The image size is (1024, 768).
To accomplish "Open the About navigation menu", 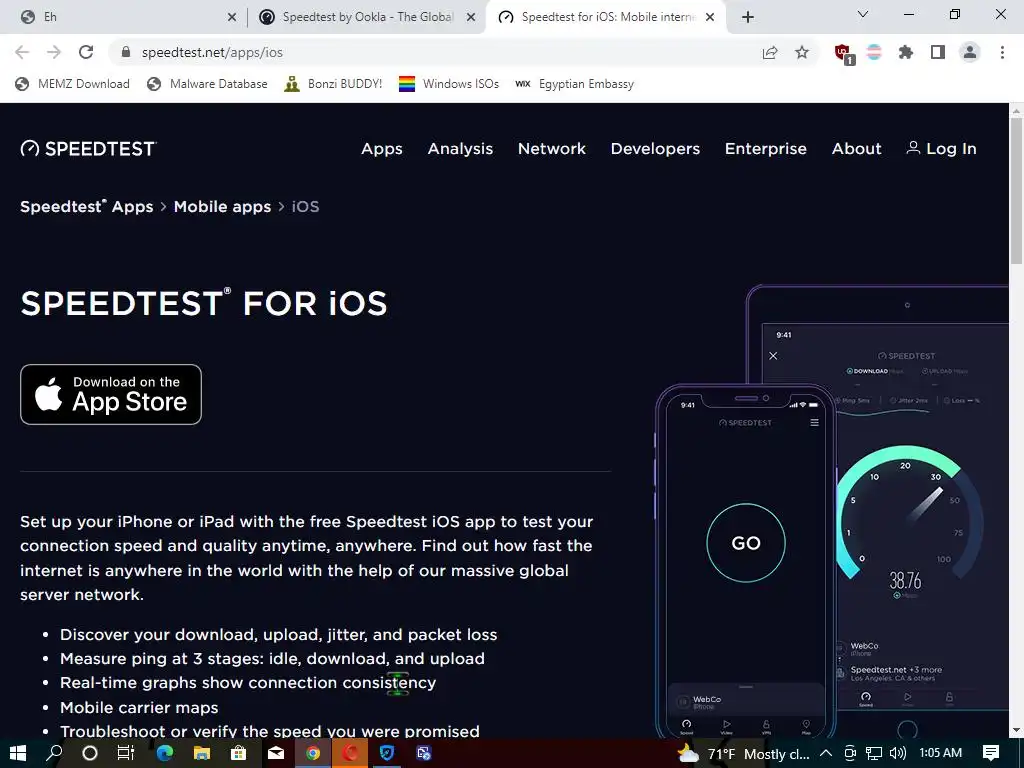I will [856, 149].
